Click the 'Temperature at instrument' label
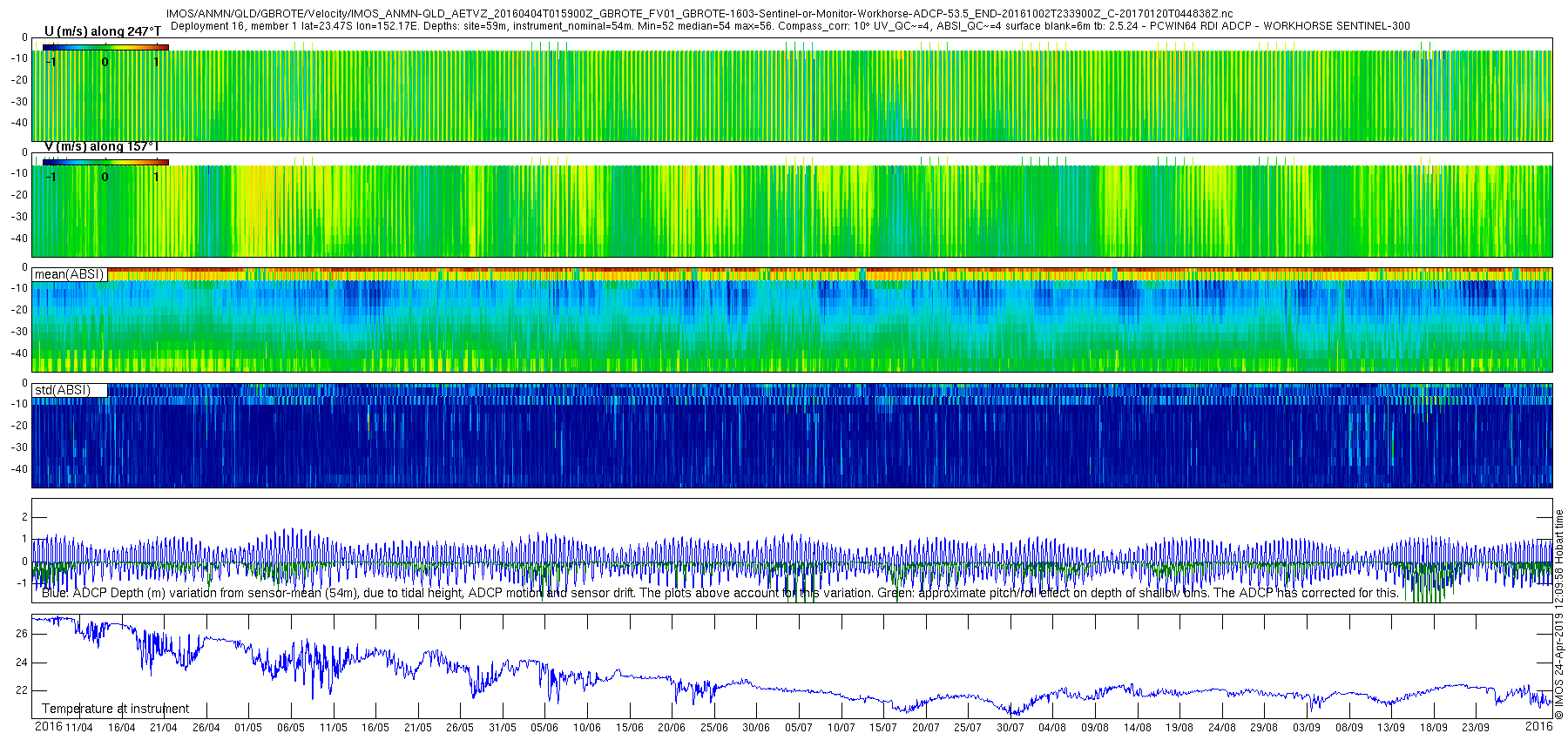1568x740 pixels. [115, 709]
